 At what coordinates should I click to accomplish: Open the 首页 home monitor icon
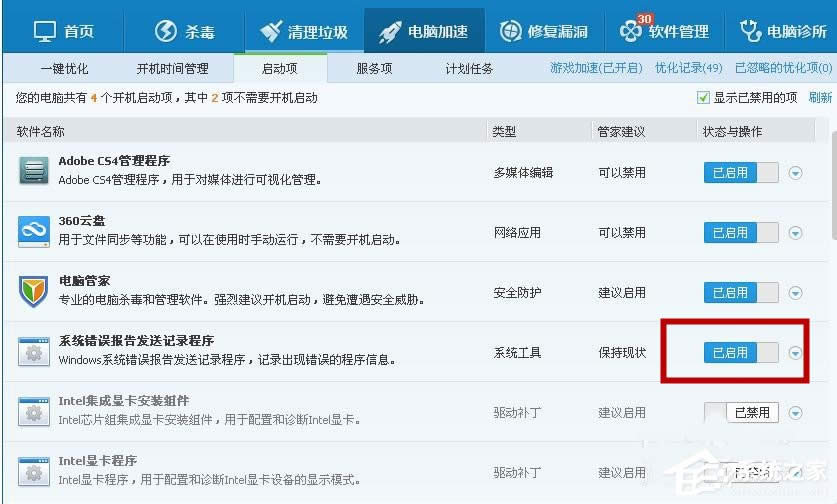pyautogui.click(x=44, y=32)
